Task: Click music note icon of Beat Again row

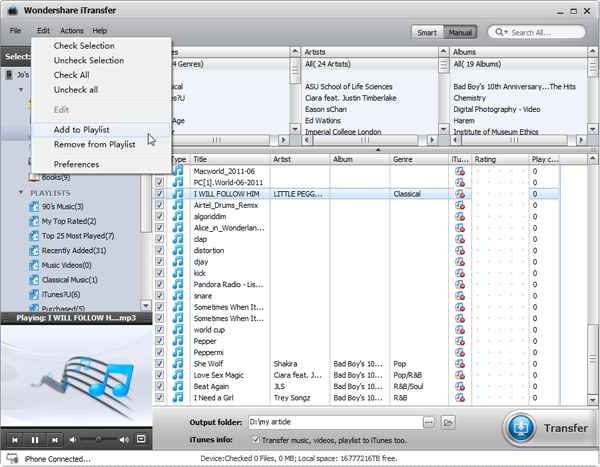Action: tap(178, 386)
